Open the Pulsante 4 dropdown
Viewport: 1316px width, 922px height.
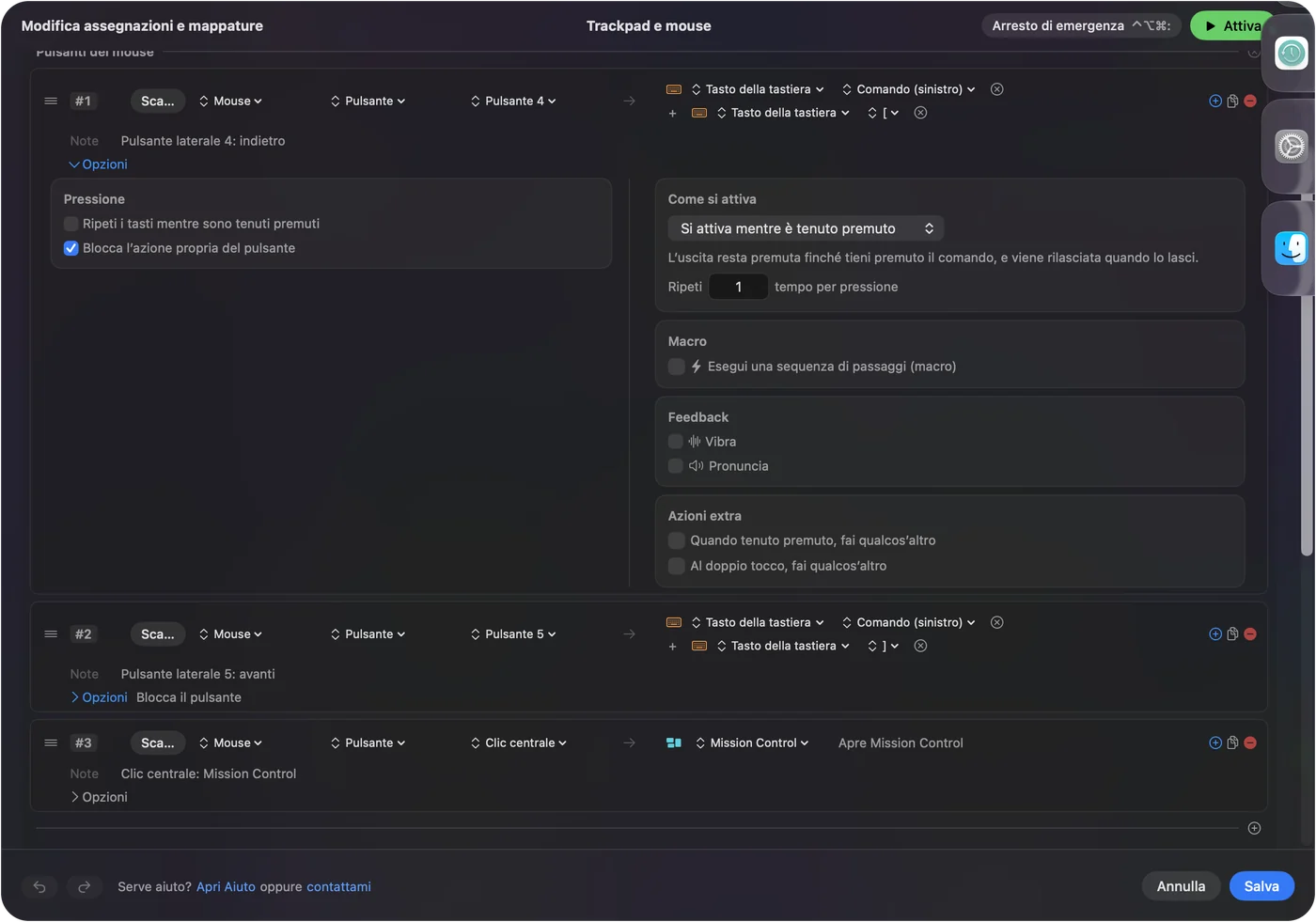point(513,101)
